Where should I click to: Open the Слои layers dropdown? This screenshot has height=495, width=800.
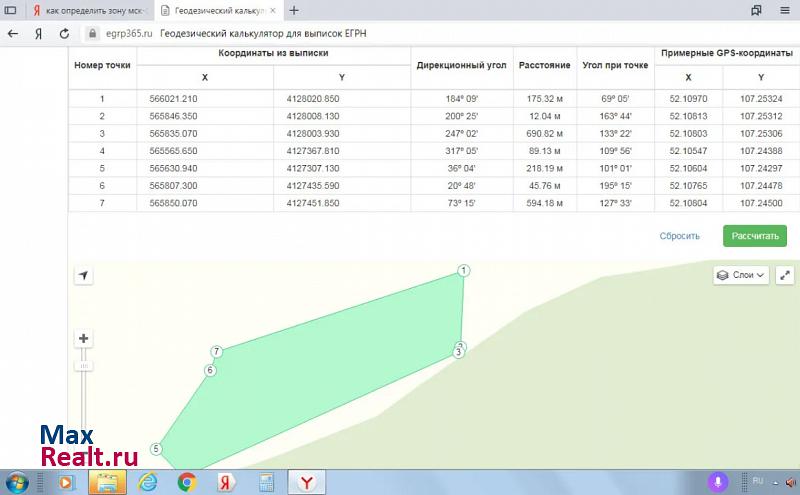pyautogui.click(x=741, y=275)
